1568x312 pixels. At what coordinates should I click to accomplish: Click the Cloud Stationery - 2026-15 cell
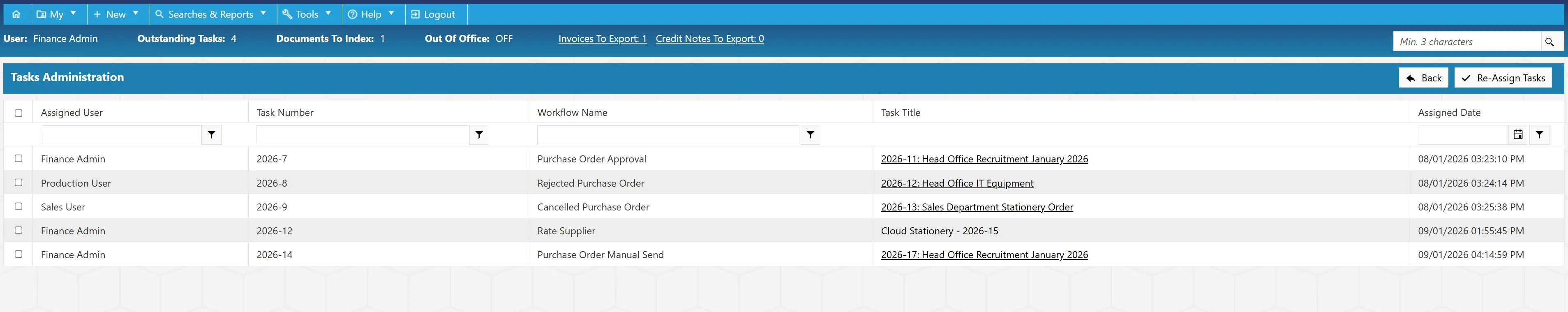939,231
